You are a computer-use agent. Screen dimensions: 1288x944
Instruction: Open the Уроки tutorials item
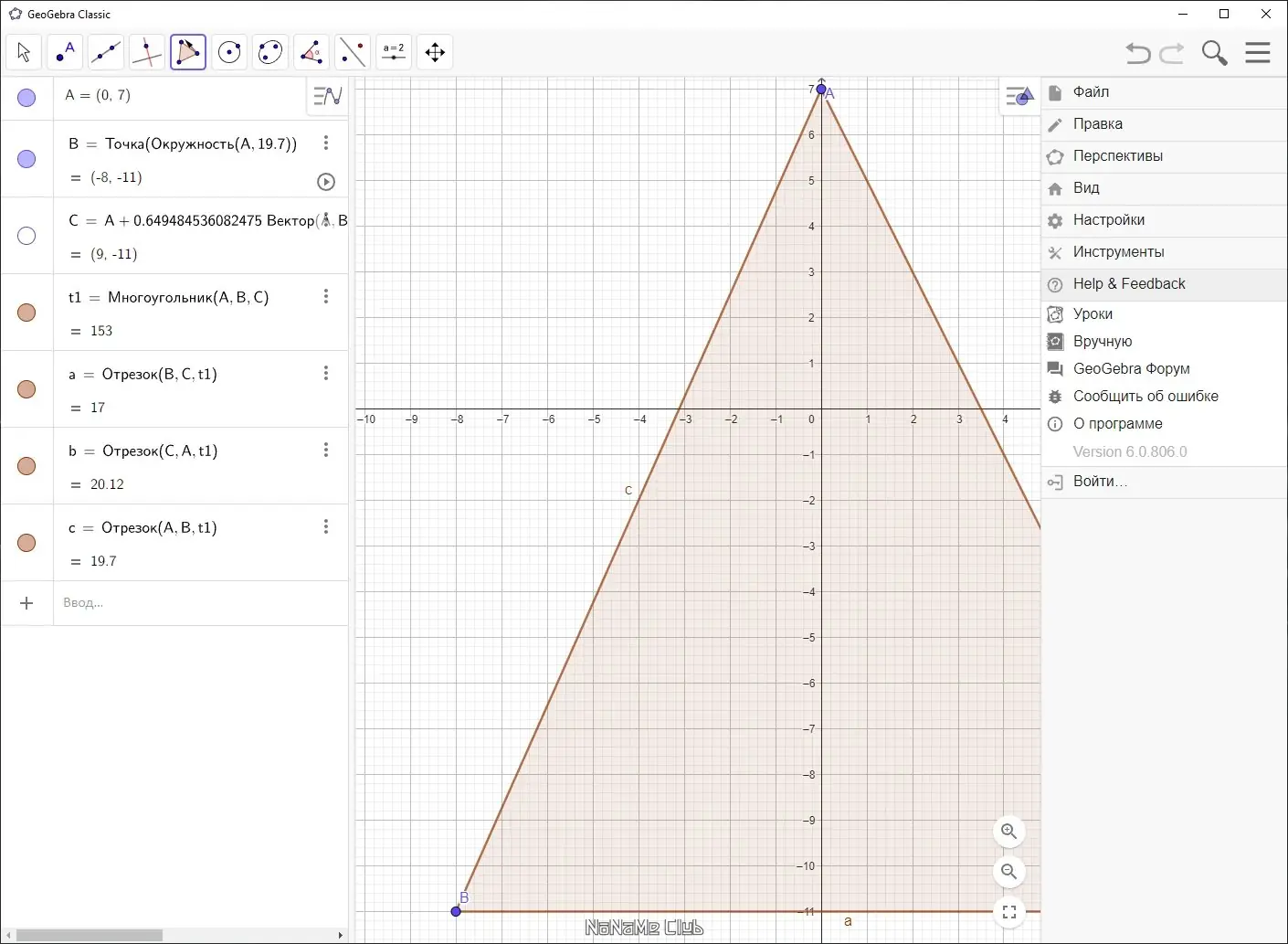tap(1164, 314)
